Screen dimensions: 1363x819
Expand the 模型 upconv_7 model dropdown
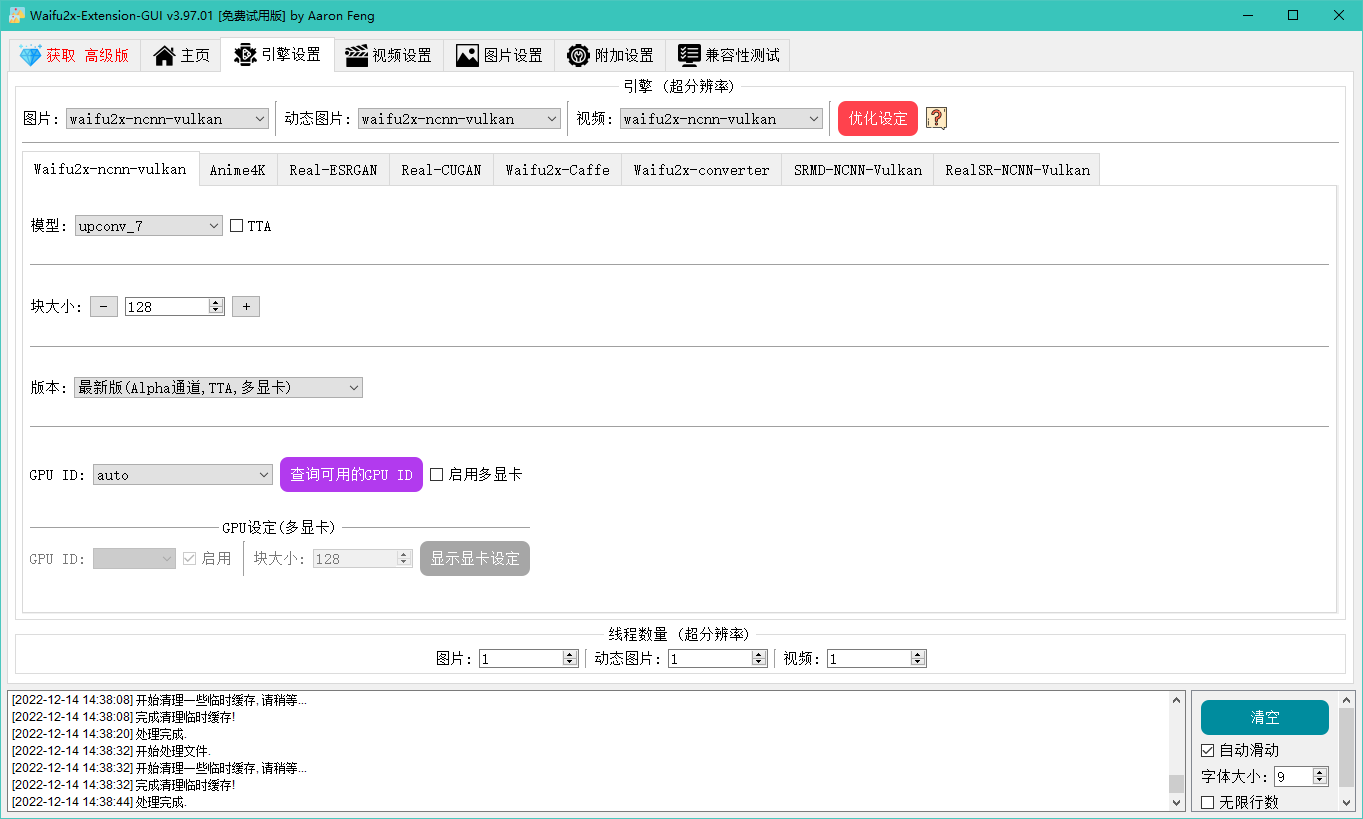[x=149, y=226]
